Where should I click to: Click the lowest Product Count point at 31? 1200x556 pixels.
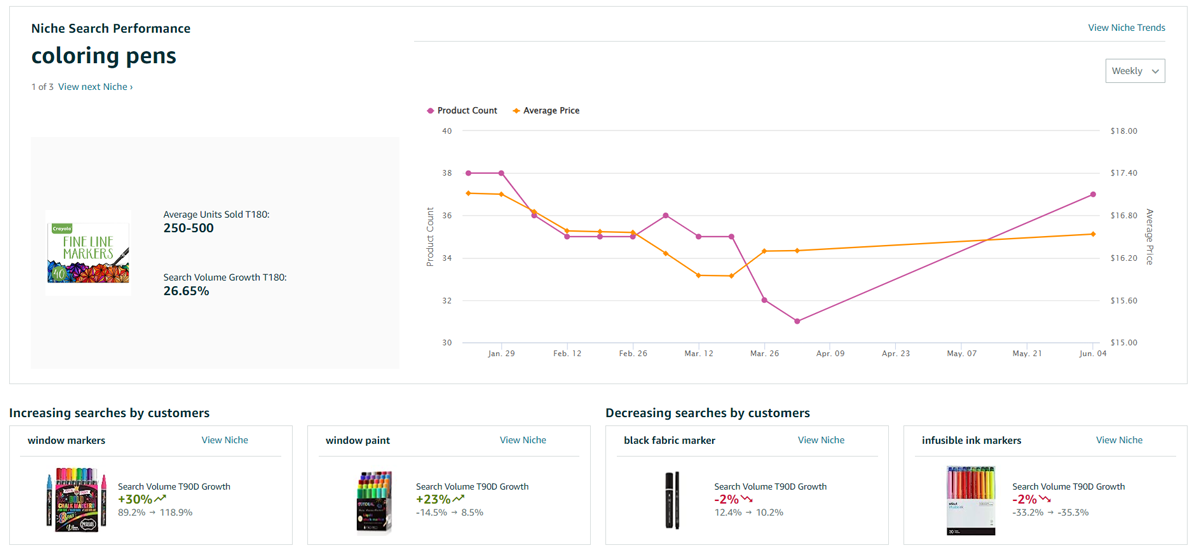tap(797, 321)
